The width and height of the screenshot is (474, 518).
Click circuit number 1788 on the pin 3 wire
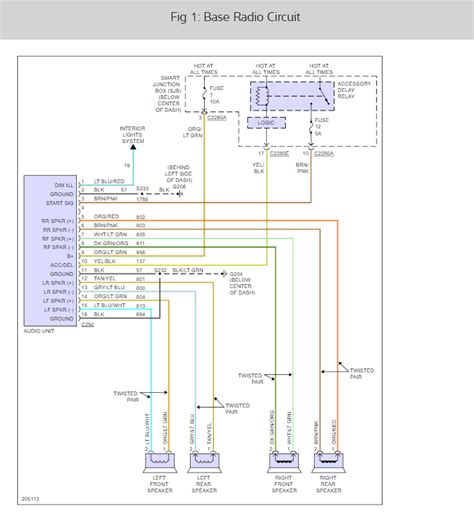click(x=142, y=199)
